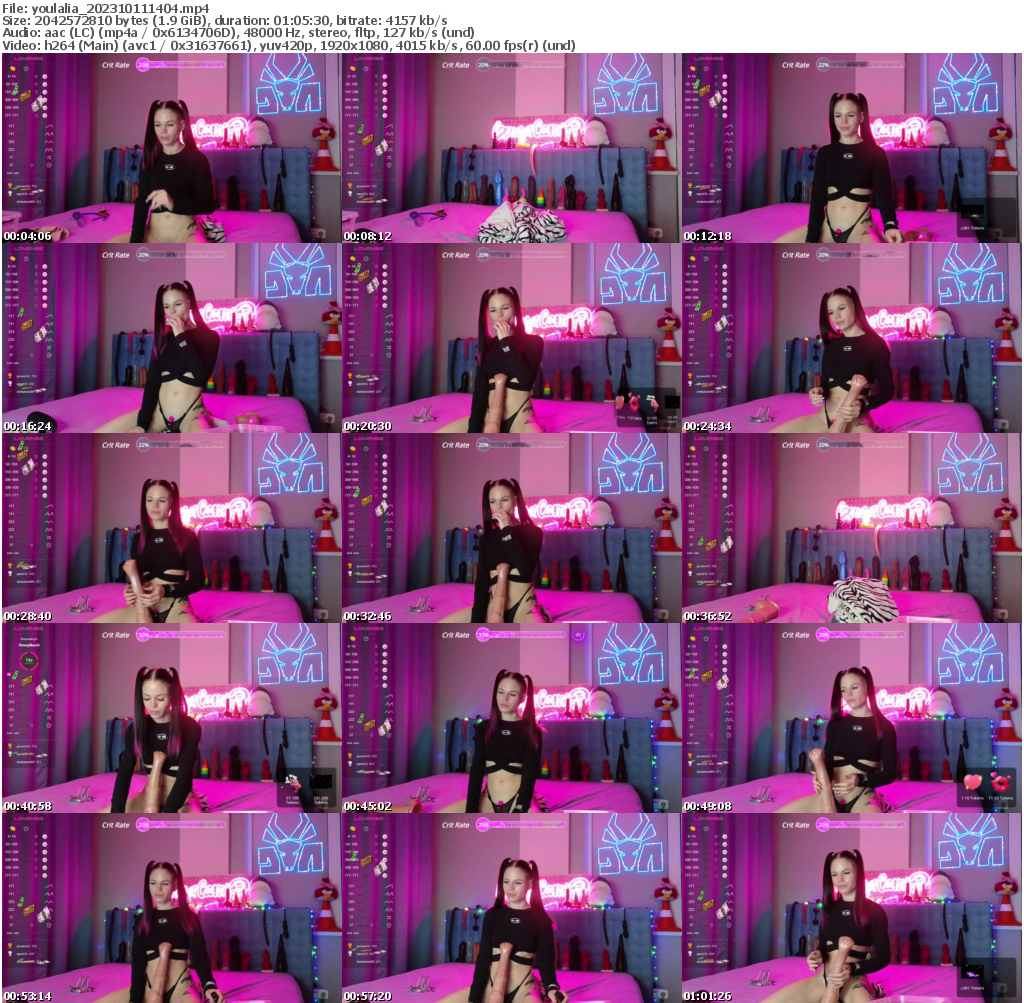Select the kiss reaction for 11-50 Tokens

click(1000, 781)
